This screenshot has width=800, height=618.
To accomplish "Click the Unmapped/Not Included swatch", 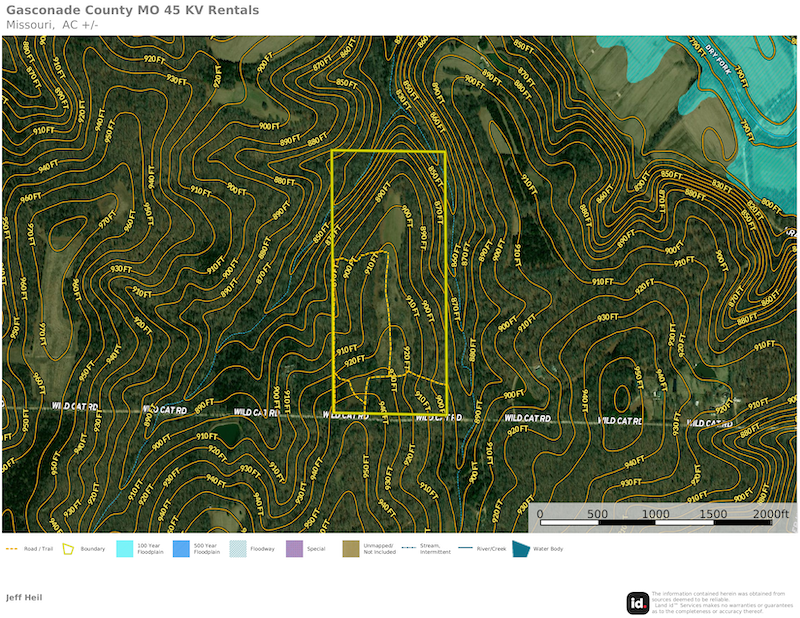I will [x=351, y=549].
